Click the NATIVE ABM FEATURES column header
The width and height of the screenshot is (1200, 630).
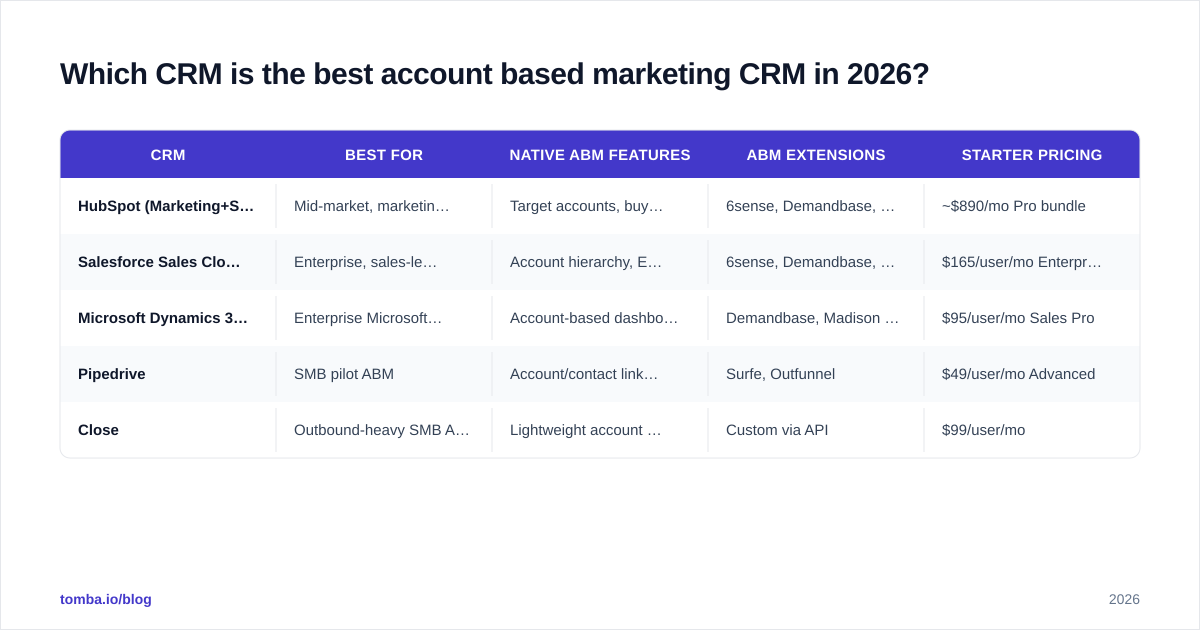(600, 155)
